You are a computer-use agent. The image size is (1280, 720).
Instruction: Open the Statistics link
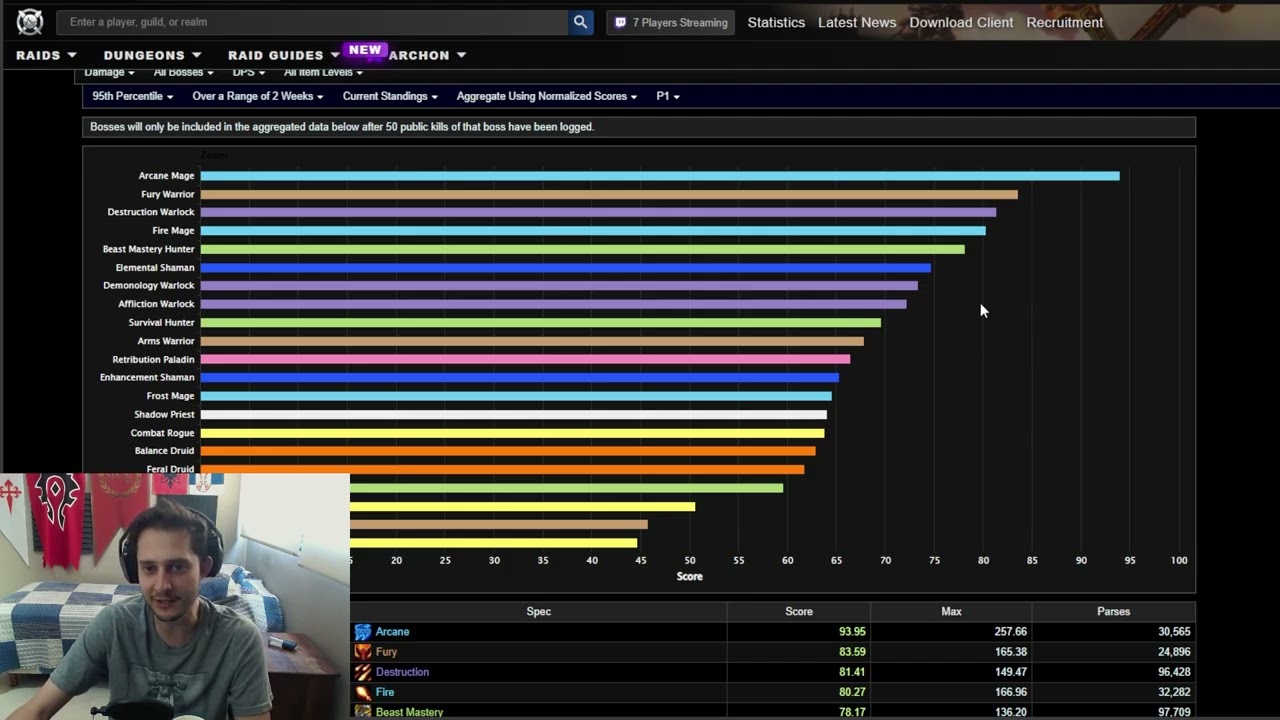(776, 22)
